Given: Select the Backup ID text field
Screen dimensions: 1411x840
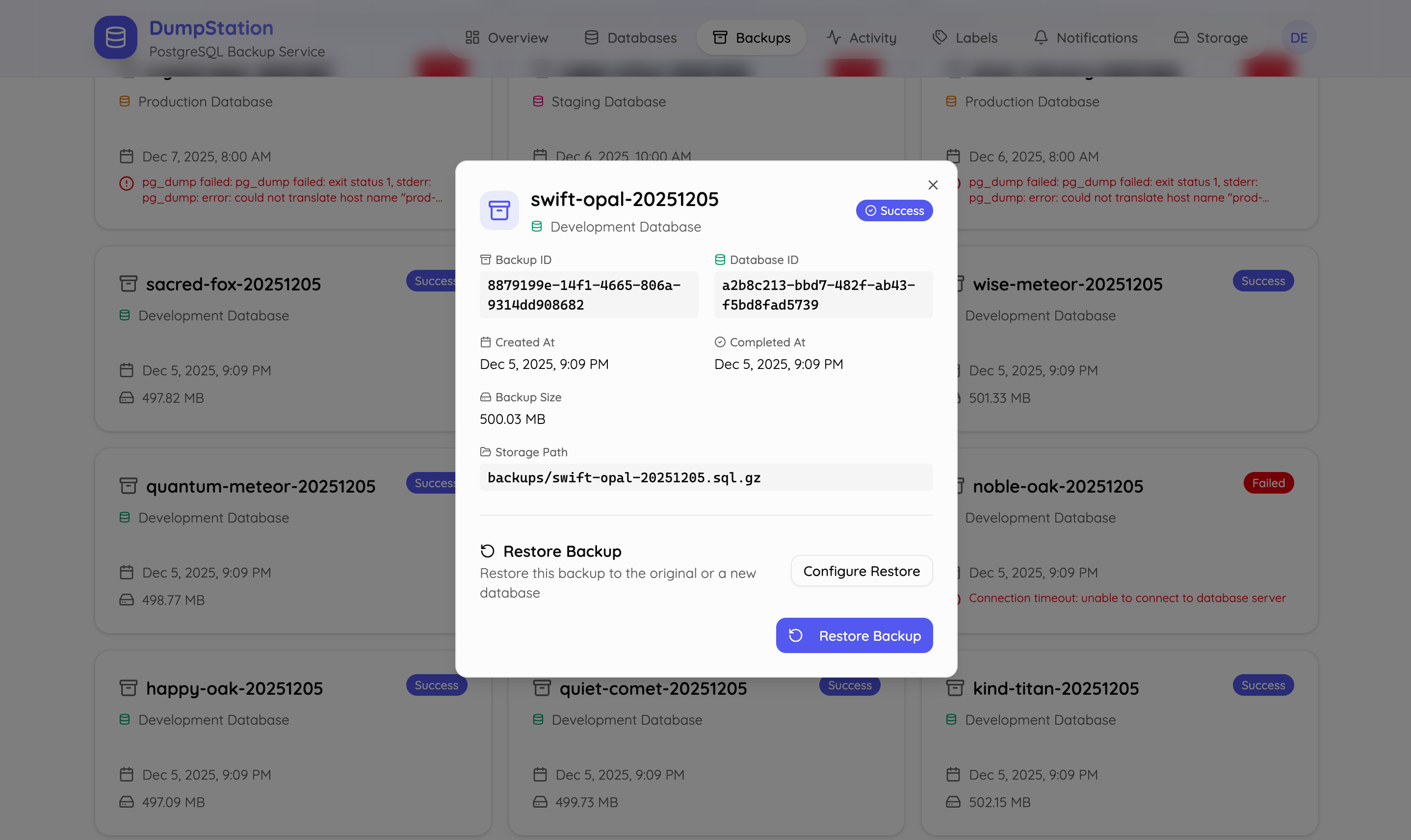Looking at the screenshot, I should 588,294.
